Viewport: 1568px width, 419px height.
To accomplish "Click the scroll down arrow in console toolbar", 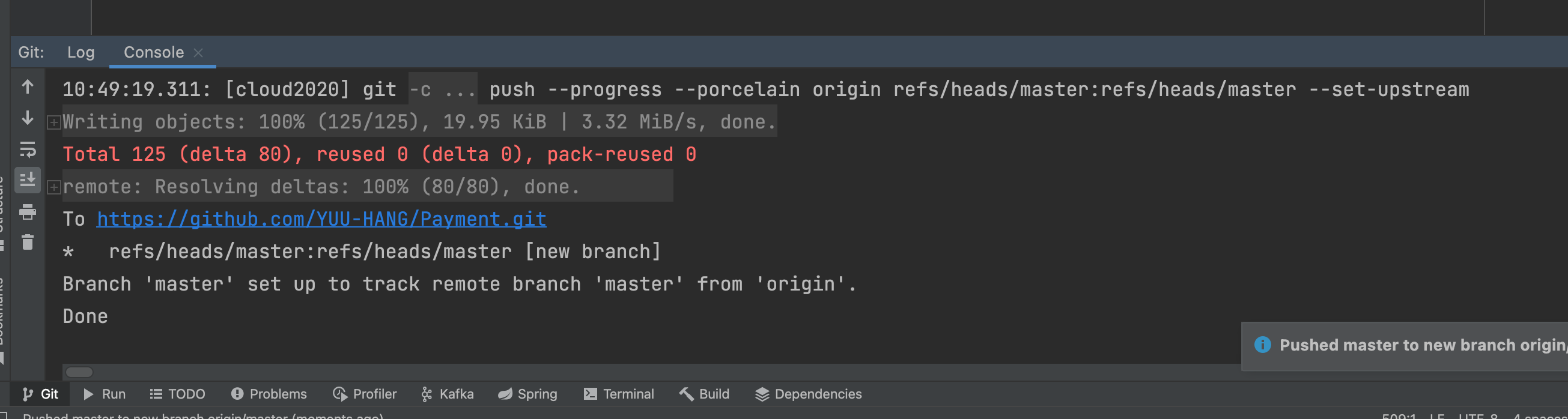I will click(28, 118).
